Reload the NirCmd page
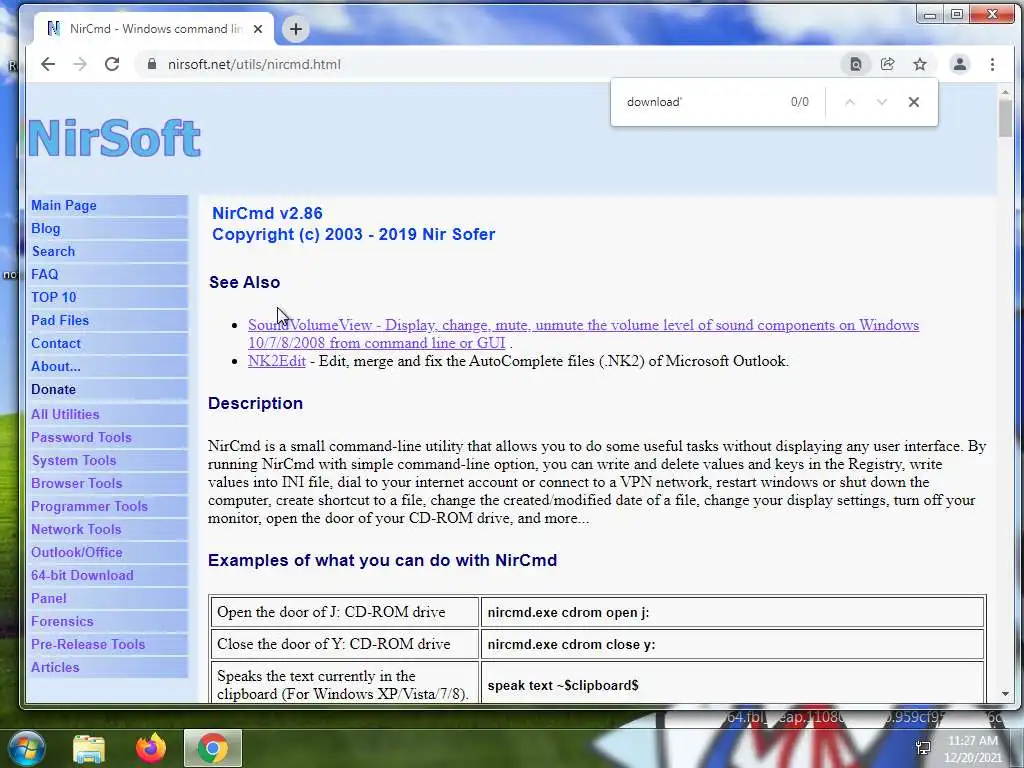 (x=112, y=64)
